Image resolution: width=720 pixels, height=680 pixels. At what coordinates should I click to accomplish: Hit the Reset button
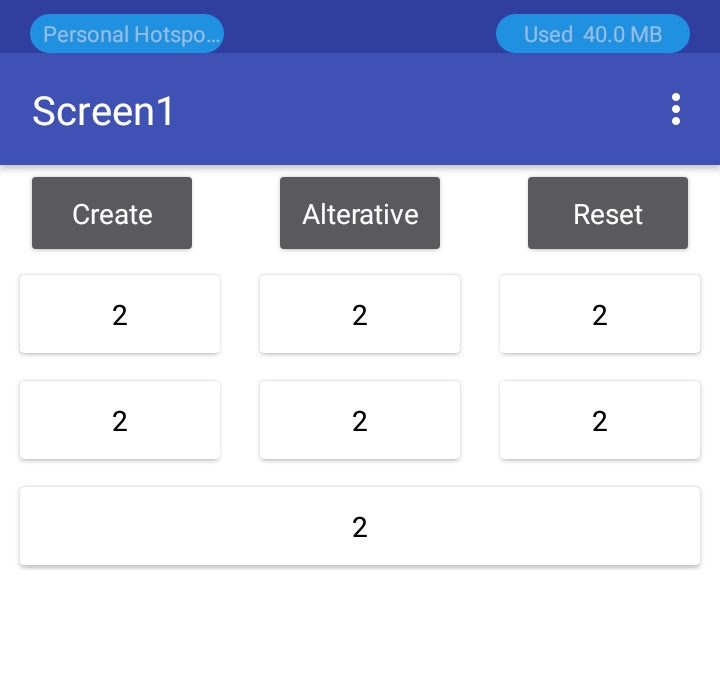point(608,214)
